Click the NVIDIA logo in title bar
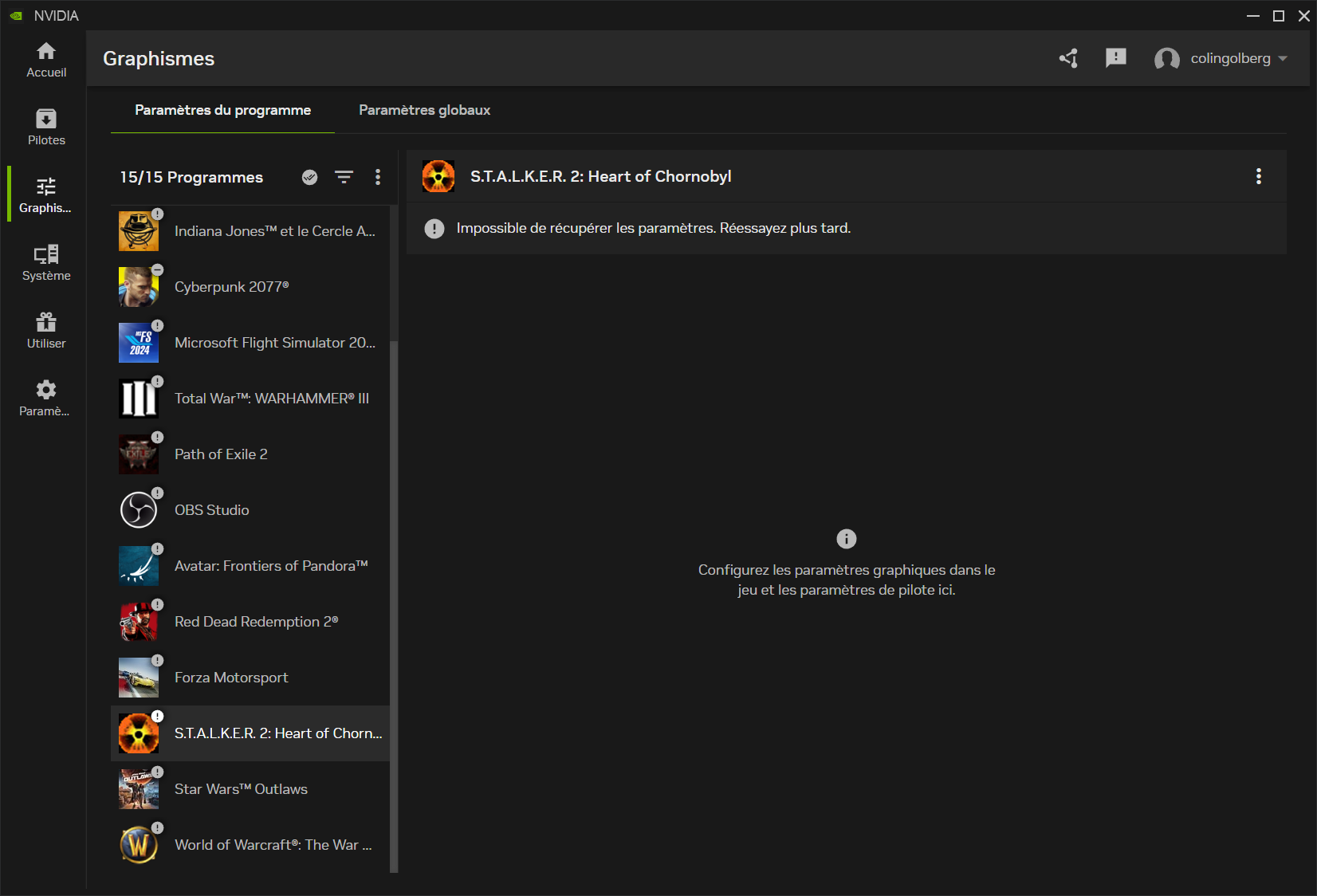Screen dimensions: 1317x896 coord(16,16)
